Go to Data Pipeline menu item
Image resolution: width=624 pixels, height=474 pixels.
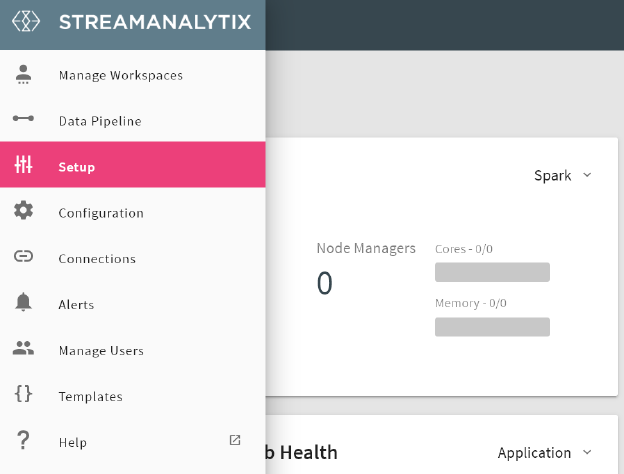click(x=133, y=121)
